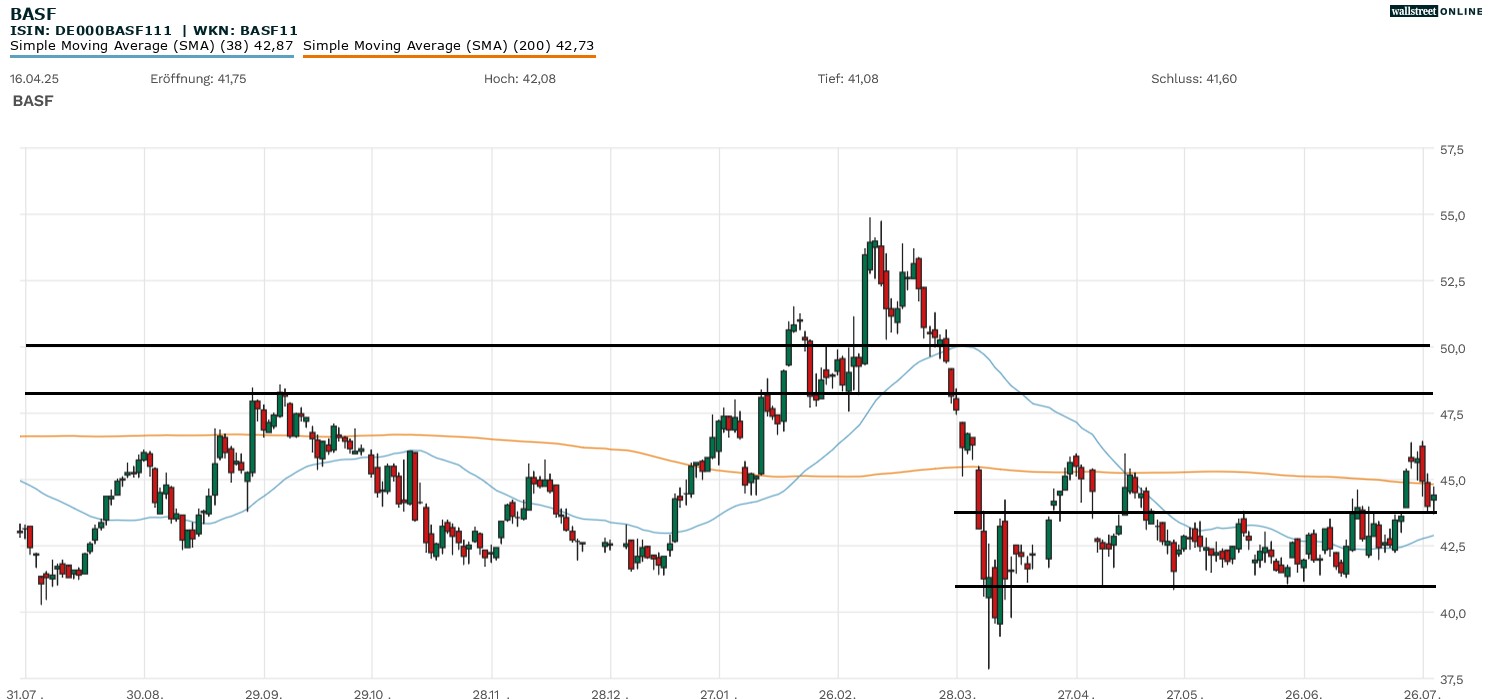Click the BASF heading at top

pos(33,14)
